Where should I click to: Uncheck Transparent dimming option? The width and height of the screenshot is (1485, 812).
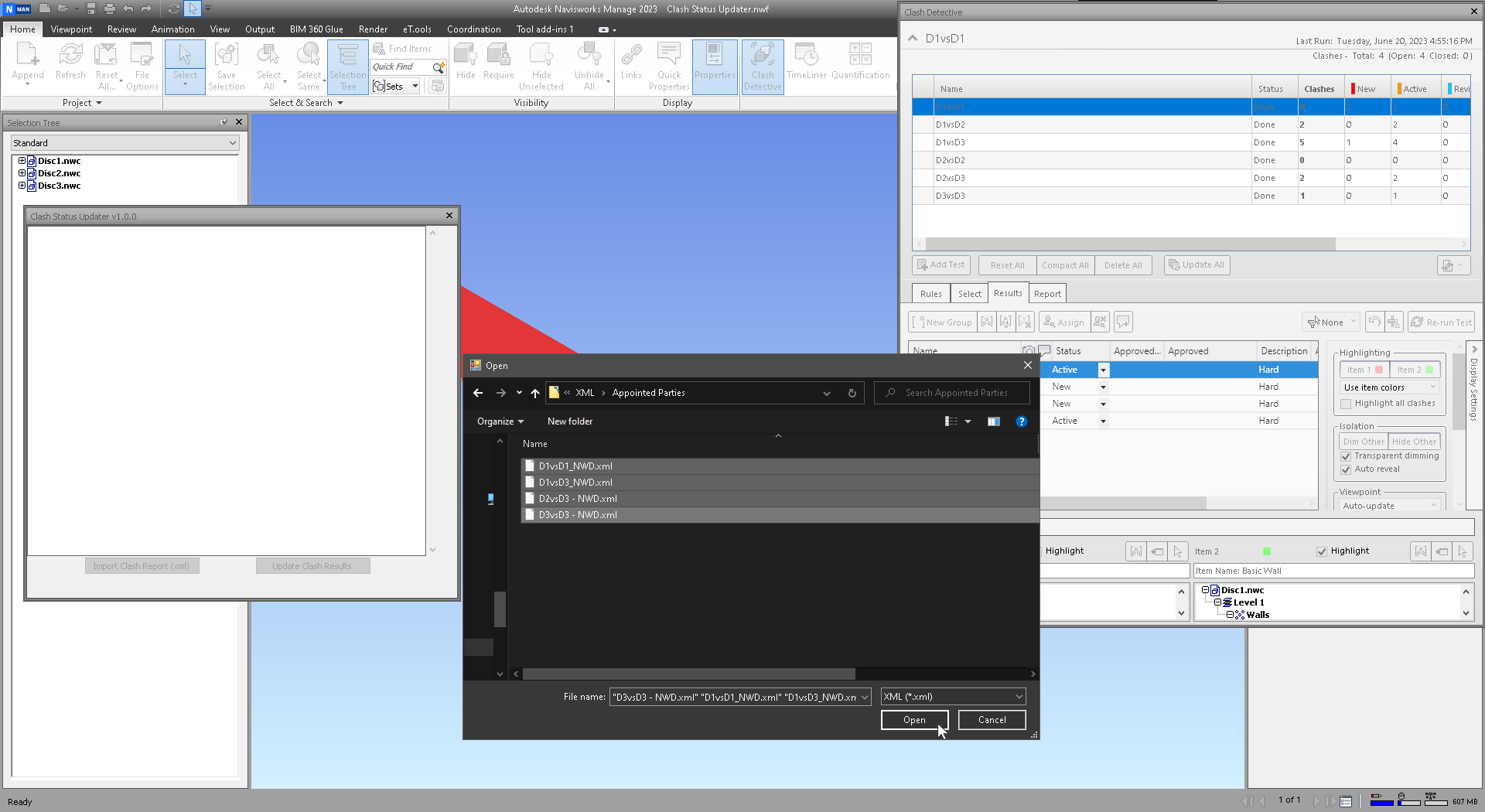(x=1346, y=456)
